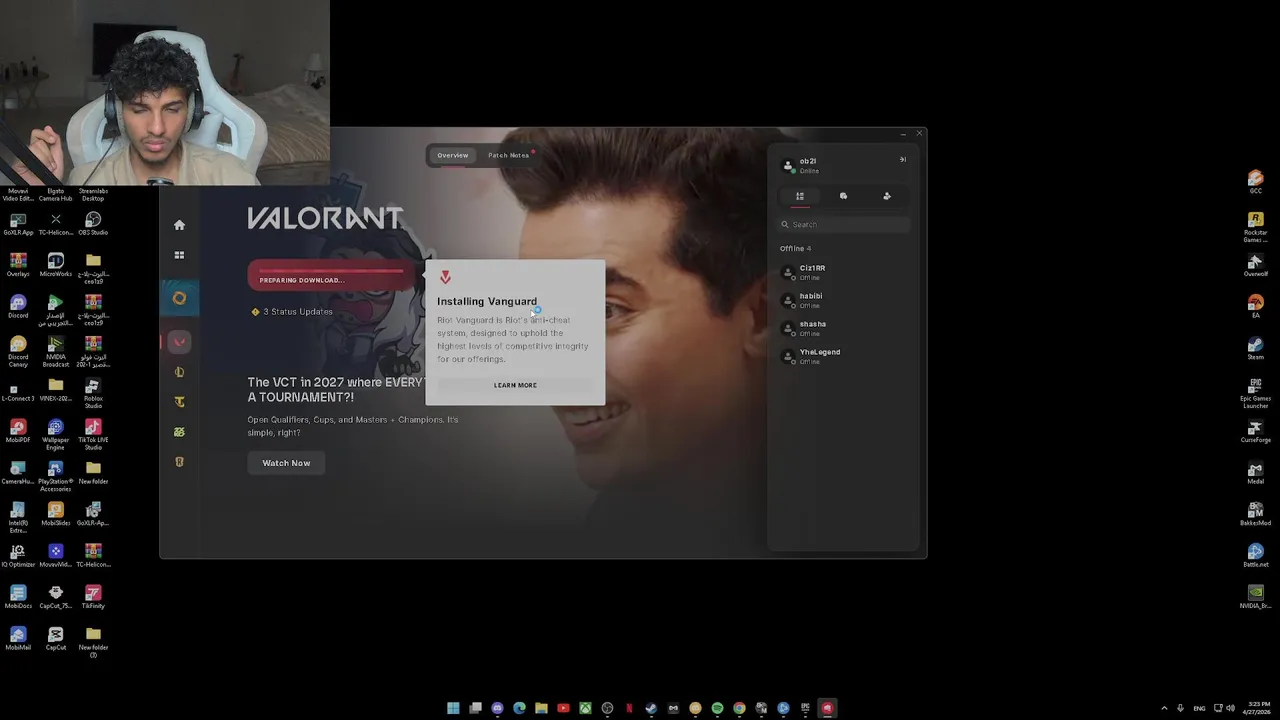Open Windows Start menu
Viewport: 1280px width, 720px height.
pos(453,708)
